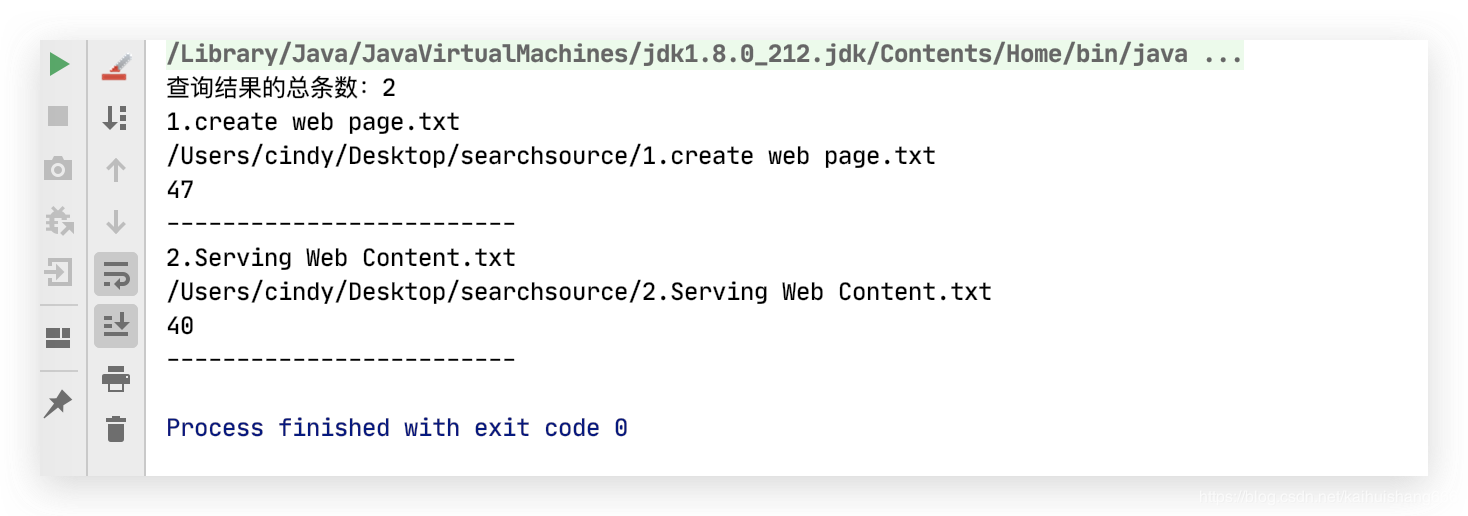Click the Exit arrow-into-box icon
1468x516 pixels.
point(59,271)
